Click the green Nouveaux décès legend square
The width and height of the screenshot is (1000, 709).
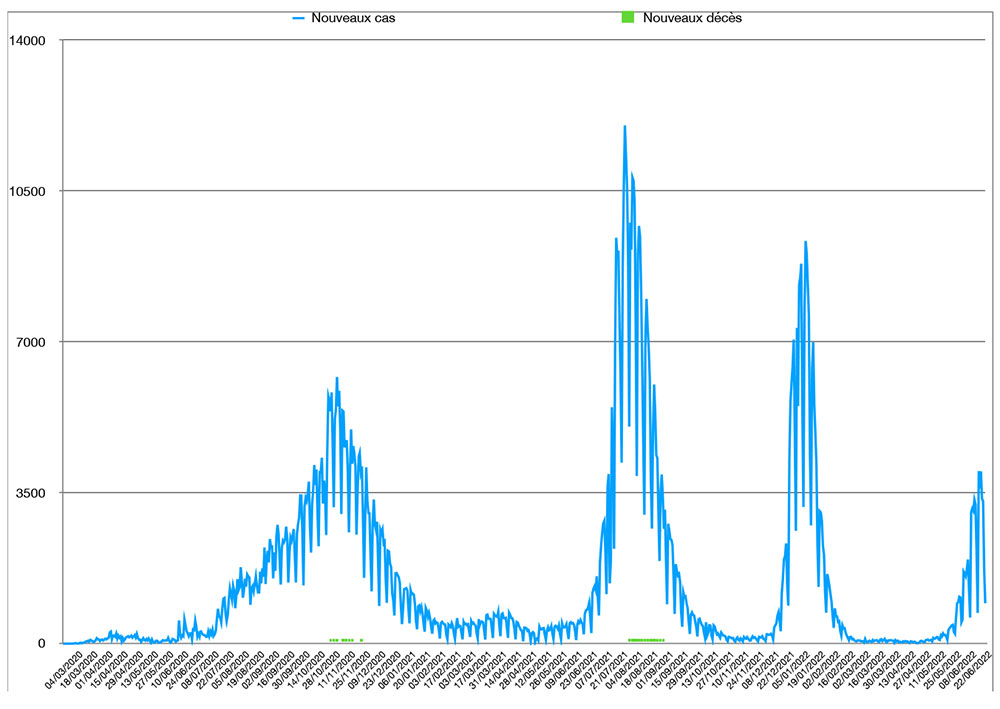628,18
